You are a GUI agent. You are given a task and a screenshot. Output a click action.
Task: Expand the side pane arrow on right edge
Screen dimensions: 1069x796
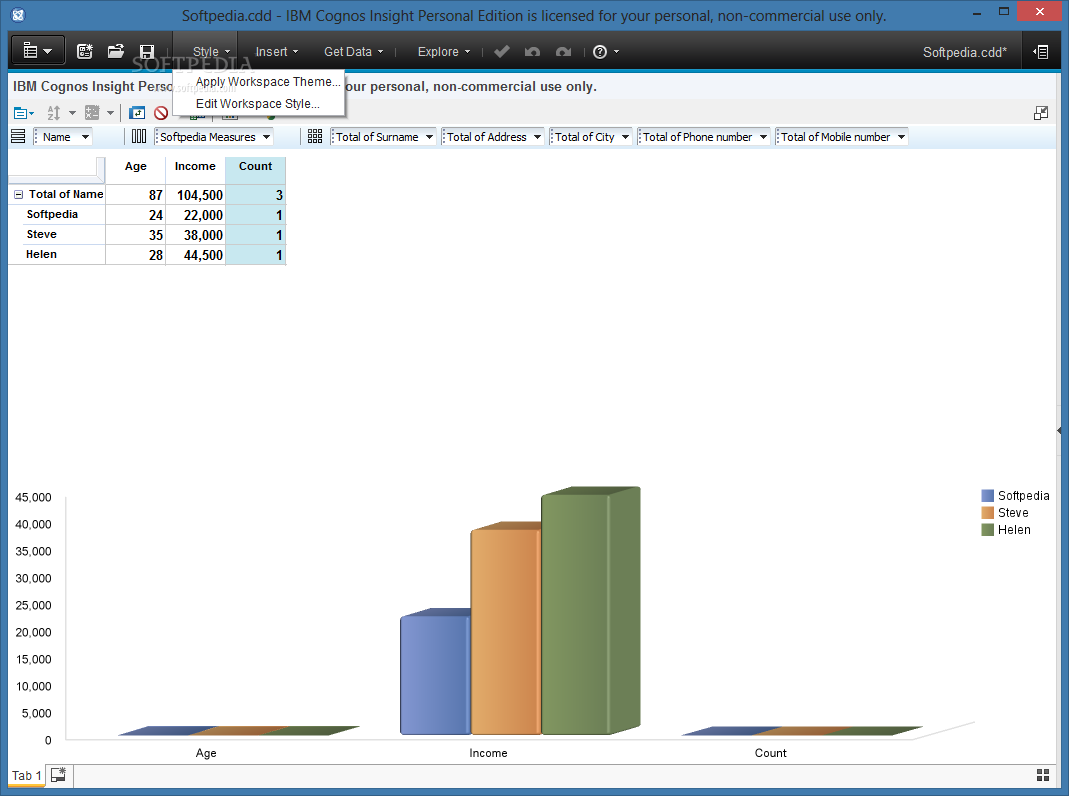1059,431
